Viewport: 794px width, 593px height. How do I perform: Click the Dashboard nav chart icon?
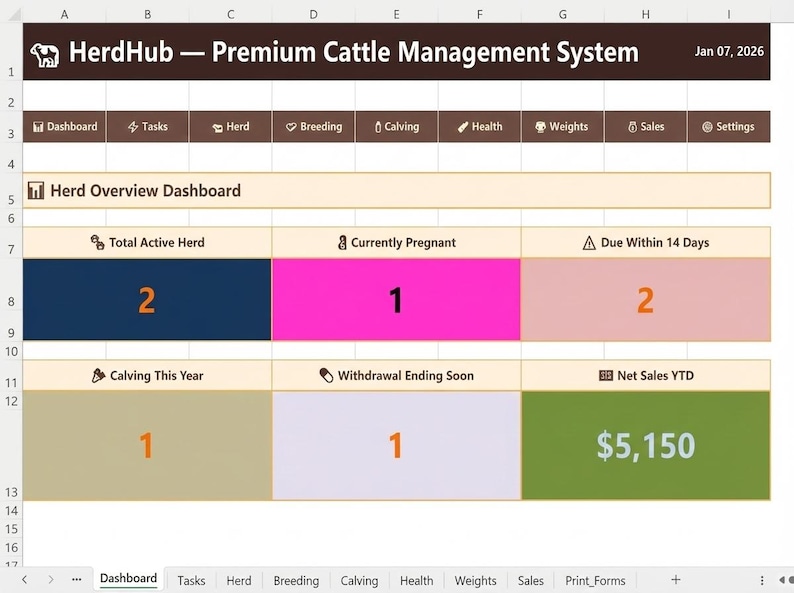(38, 127)
